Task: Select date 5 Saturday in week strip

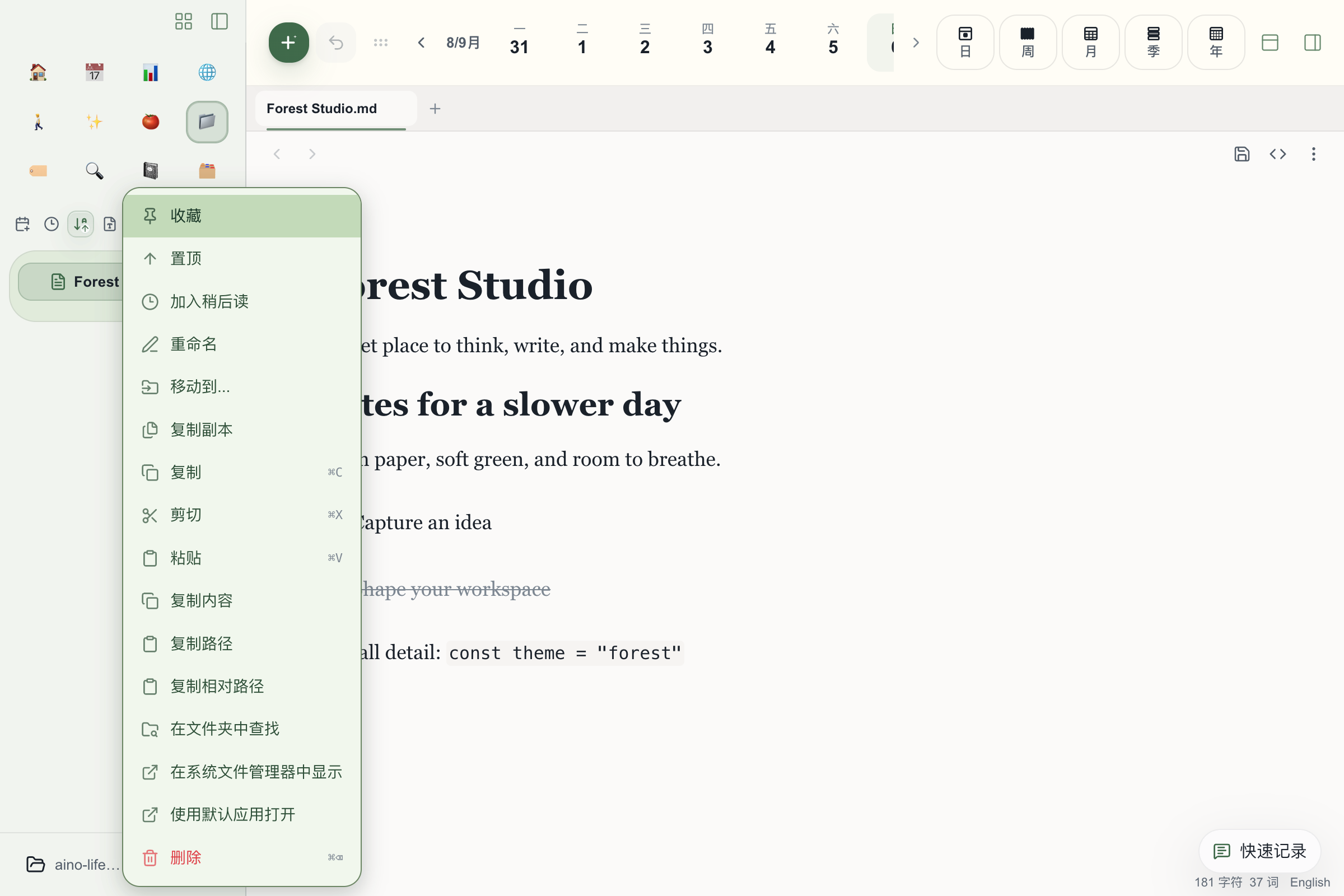Action: (x=833, y=41)
